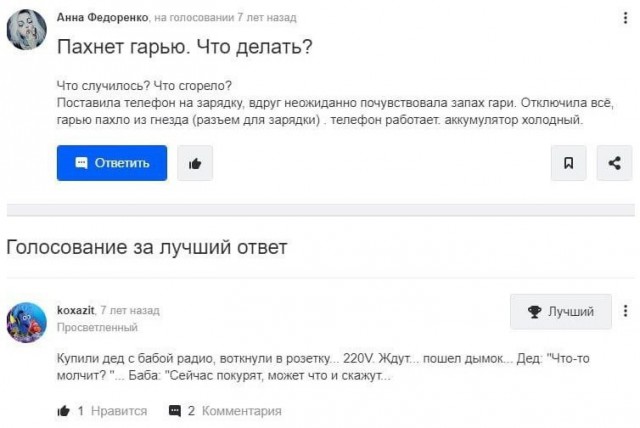Click the trophy icon on Лучший button
640x428 pixels.
point(535,311)
